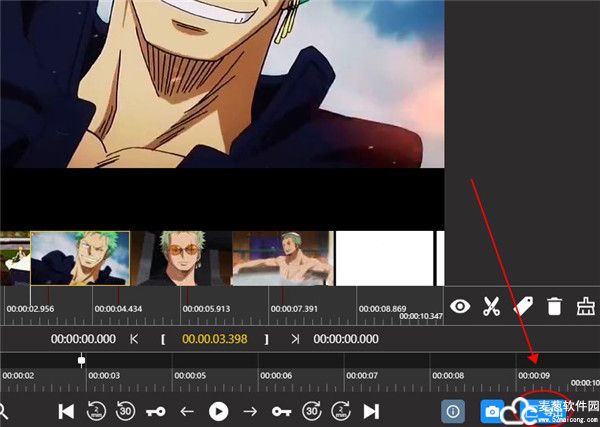Go to previous keyframe
This screenshot has width=600, height=427.
coord(156,411)
